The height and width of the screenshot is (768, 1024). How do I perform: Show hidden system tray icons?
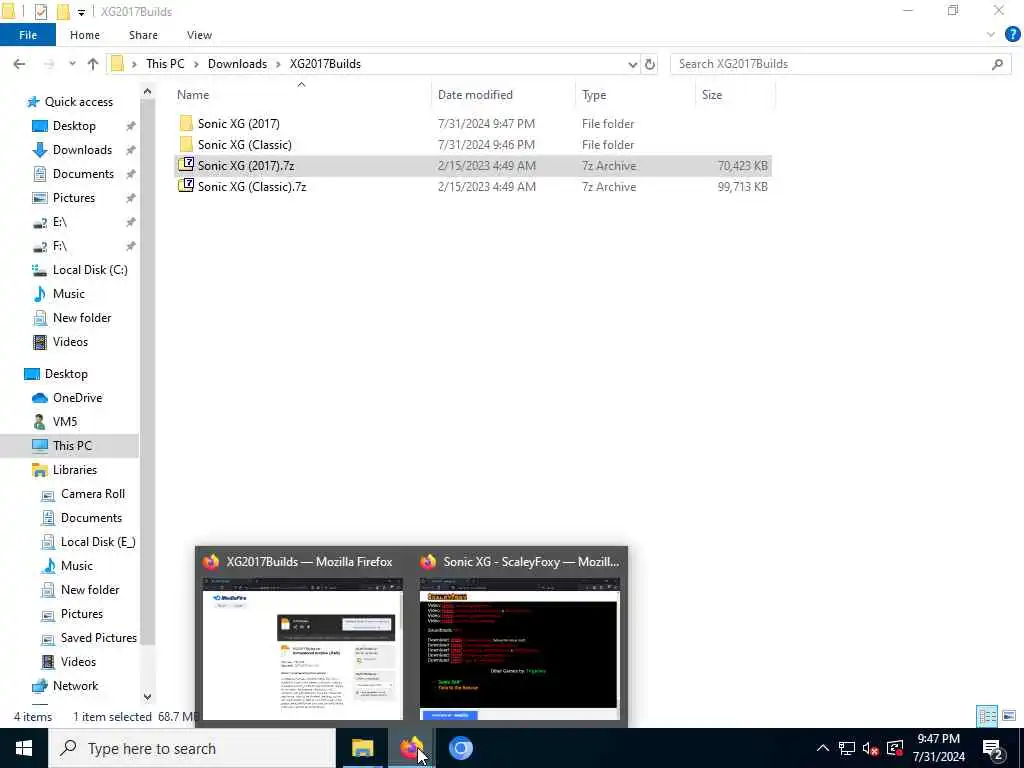click(823, 748)
